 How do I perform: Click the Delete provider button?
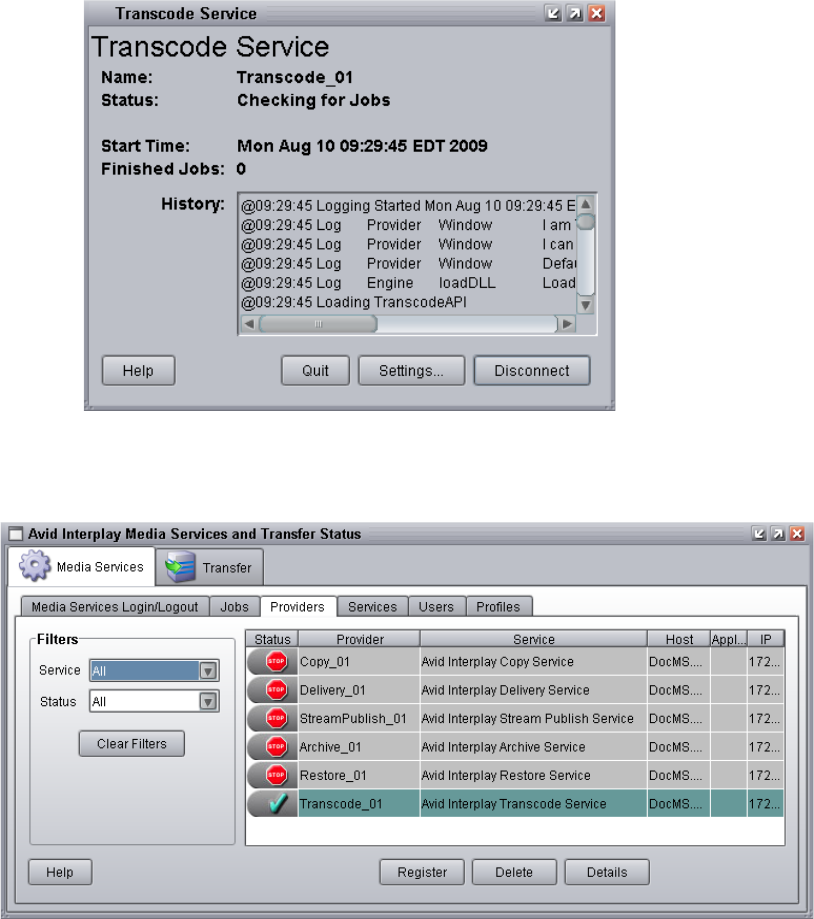514,872
